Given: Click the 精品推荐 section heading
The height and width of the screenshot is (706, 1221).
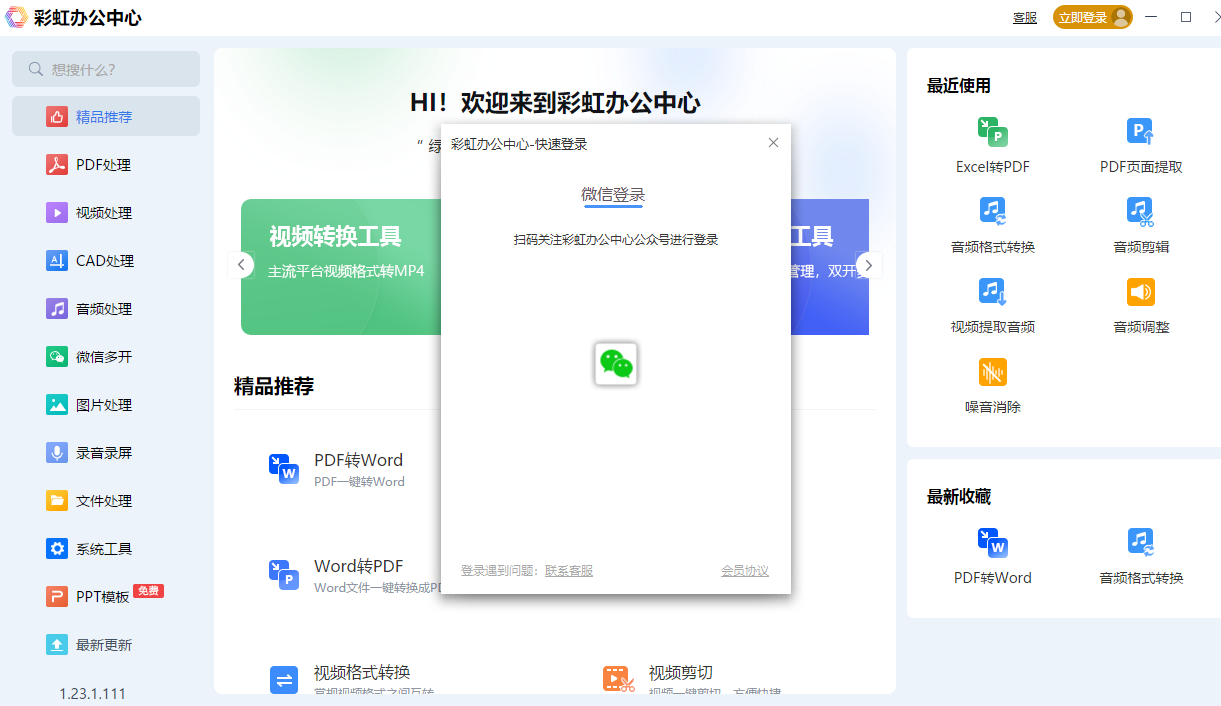Looking at the screenshot, I should coord(274,386).
